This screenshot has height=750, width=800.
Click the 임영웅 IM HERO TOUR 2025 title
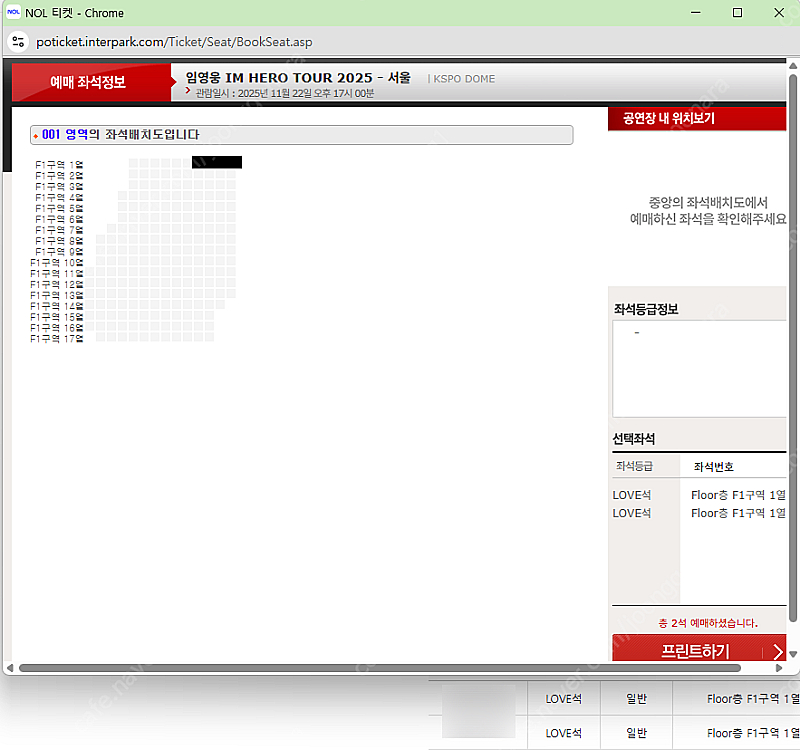[x=298, y=78]
